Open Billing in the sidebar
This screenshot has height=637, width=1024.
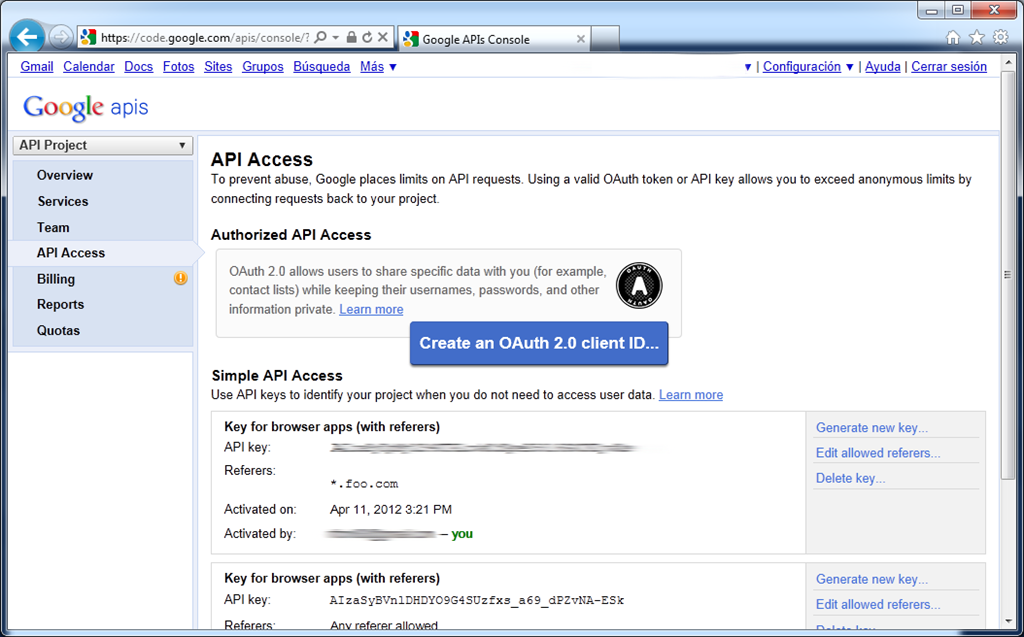56,279
